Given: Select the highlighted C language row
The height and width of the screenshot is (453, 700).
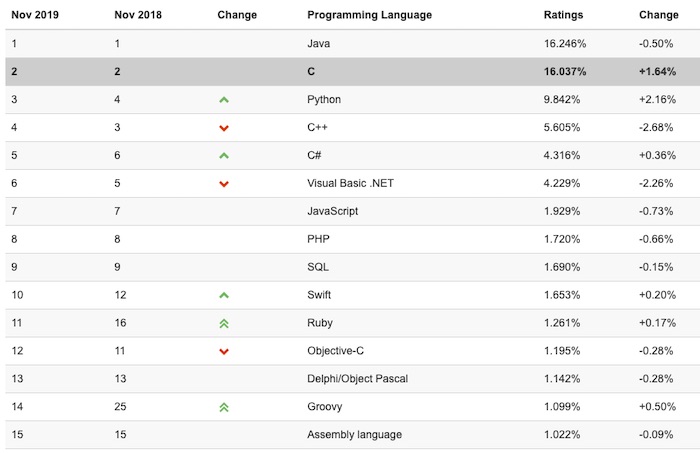Looking at the screenshot, I should (353, 71).
